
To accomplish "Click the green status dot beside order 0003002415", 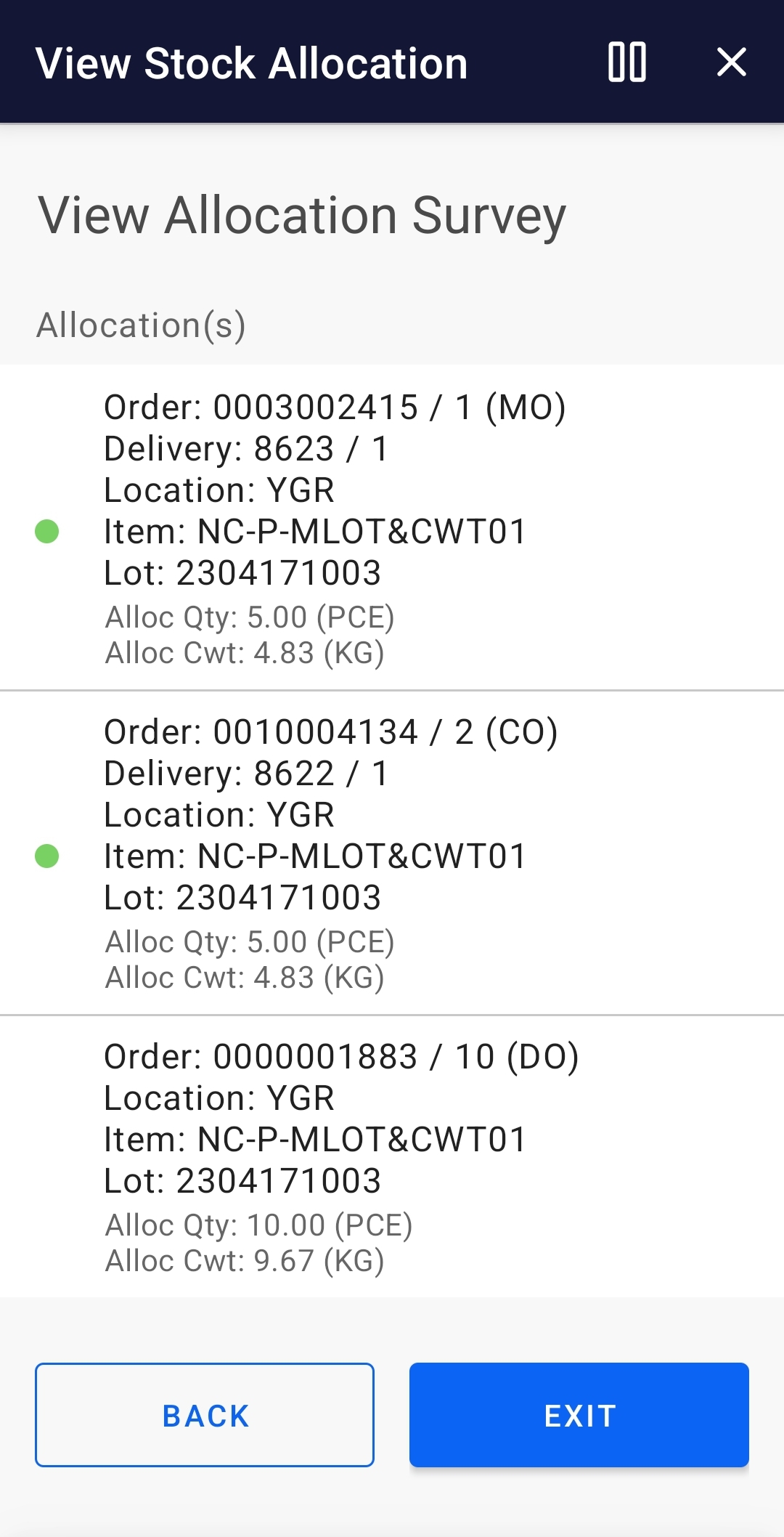I will 48,532.
